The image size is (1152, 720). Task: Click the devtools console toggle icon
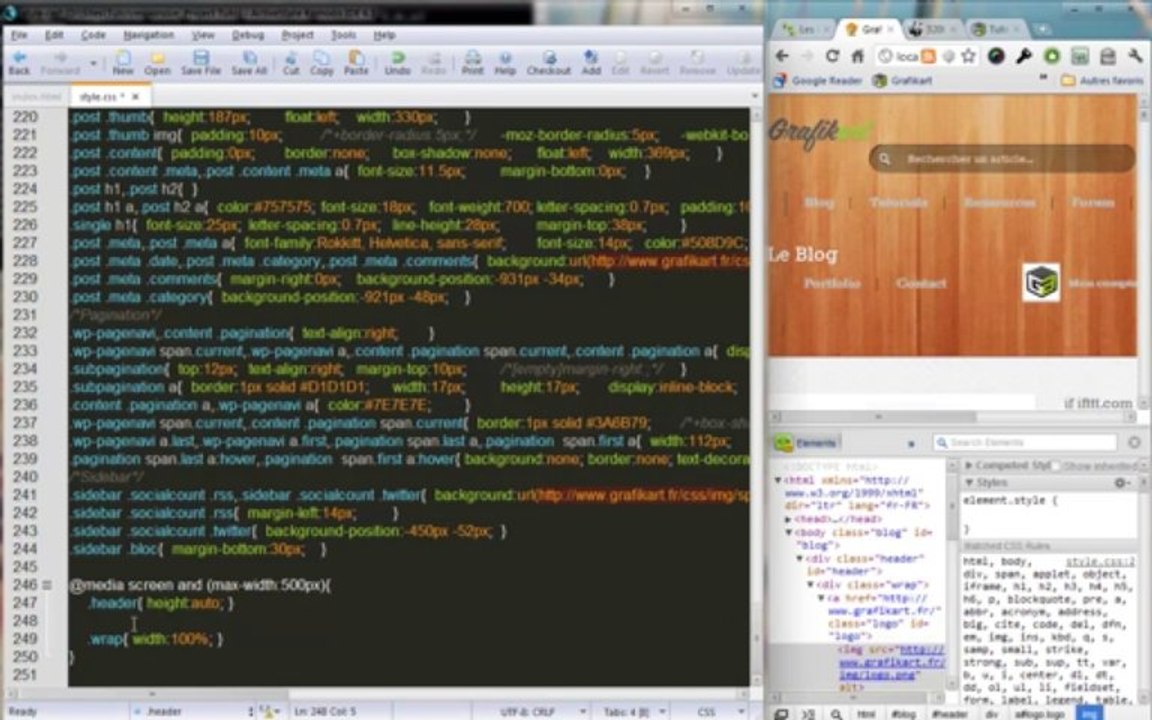pos(808,713)
